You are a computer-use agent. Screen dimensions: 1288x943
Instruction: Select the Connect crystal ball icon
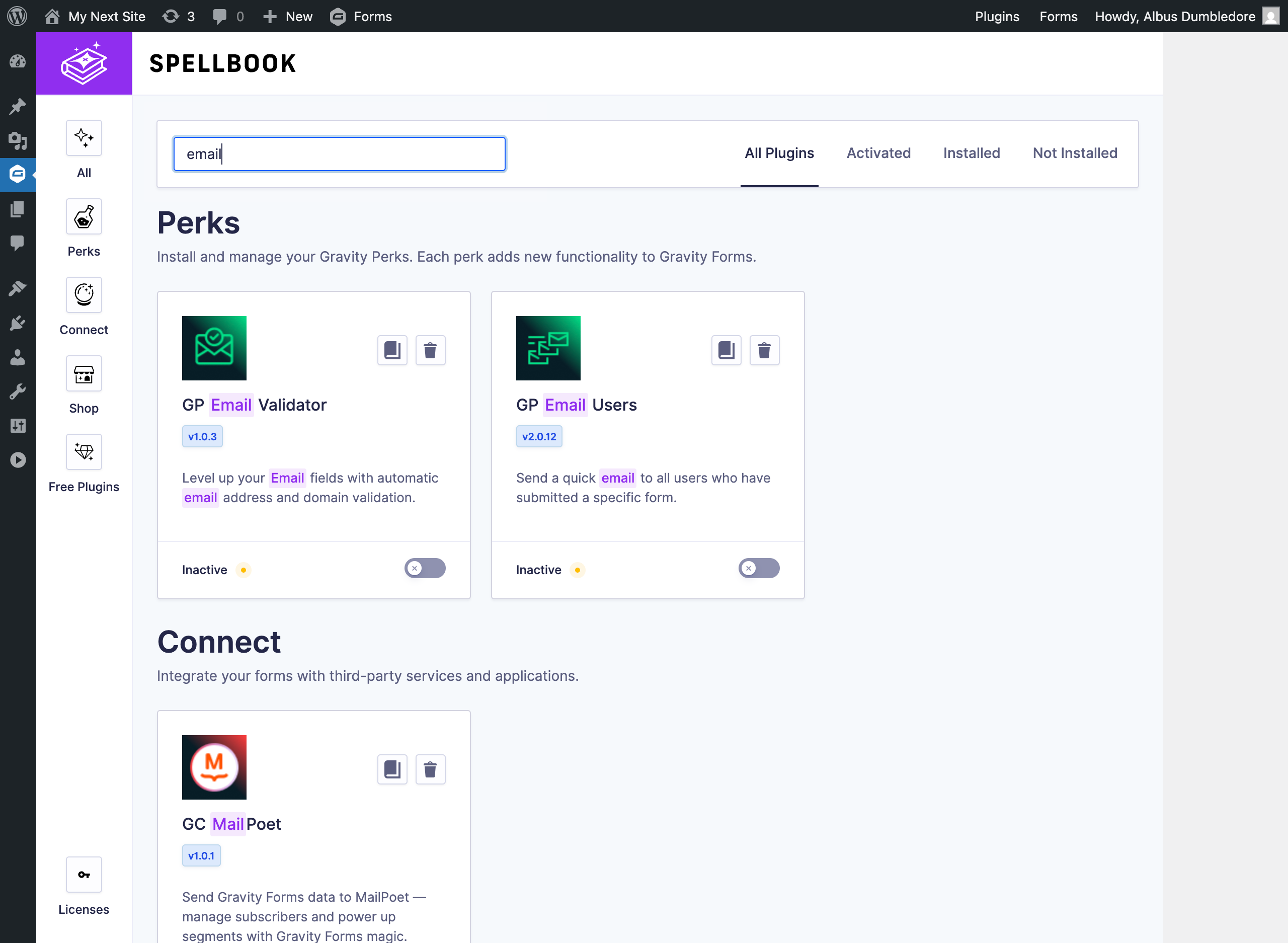(84, 295)
